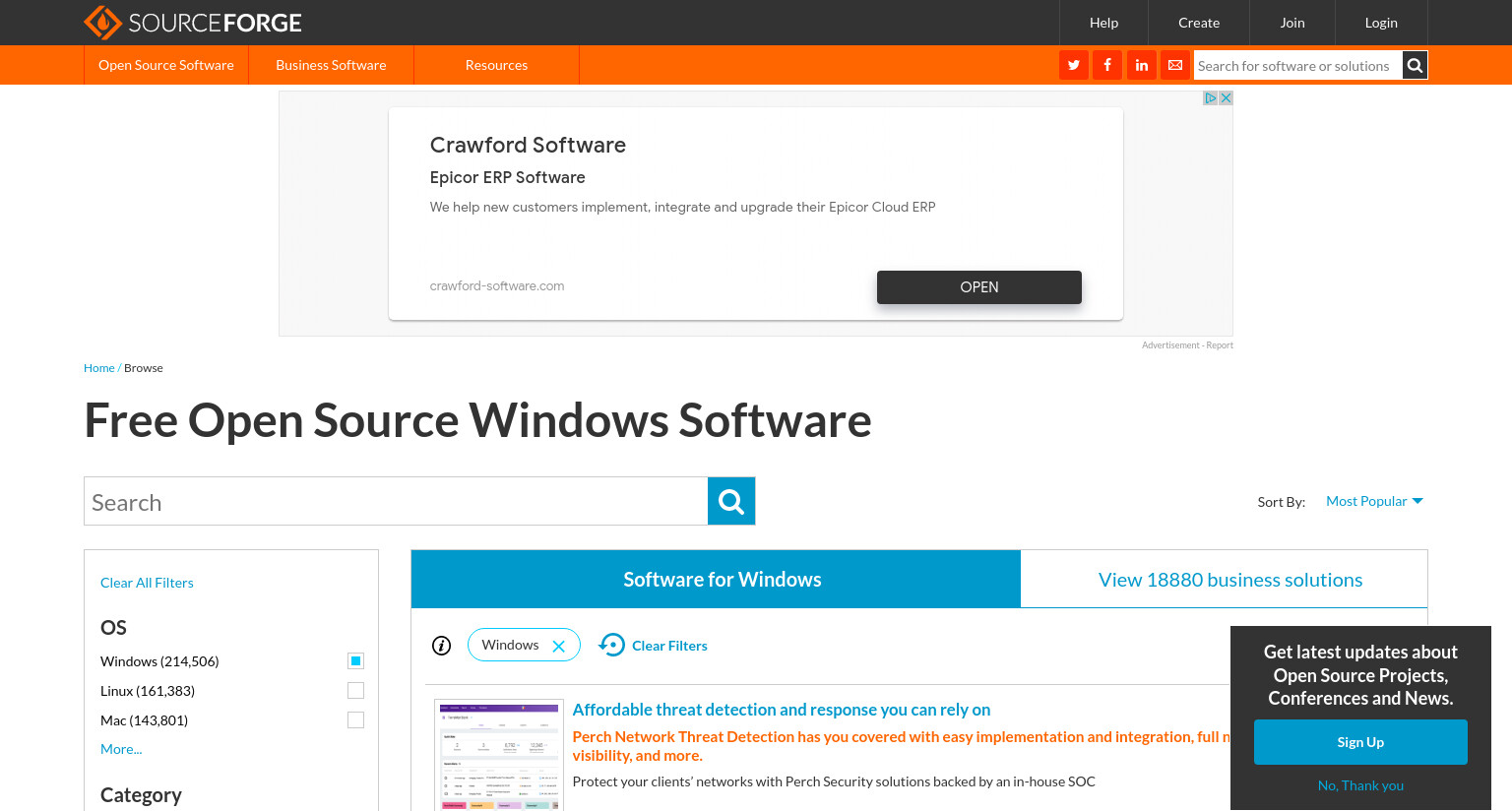
Task: Focus header Search for software input
Action: [x=1297, y=66]
